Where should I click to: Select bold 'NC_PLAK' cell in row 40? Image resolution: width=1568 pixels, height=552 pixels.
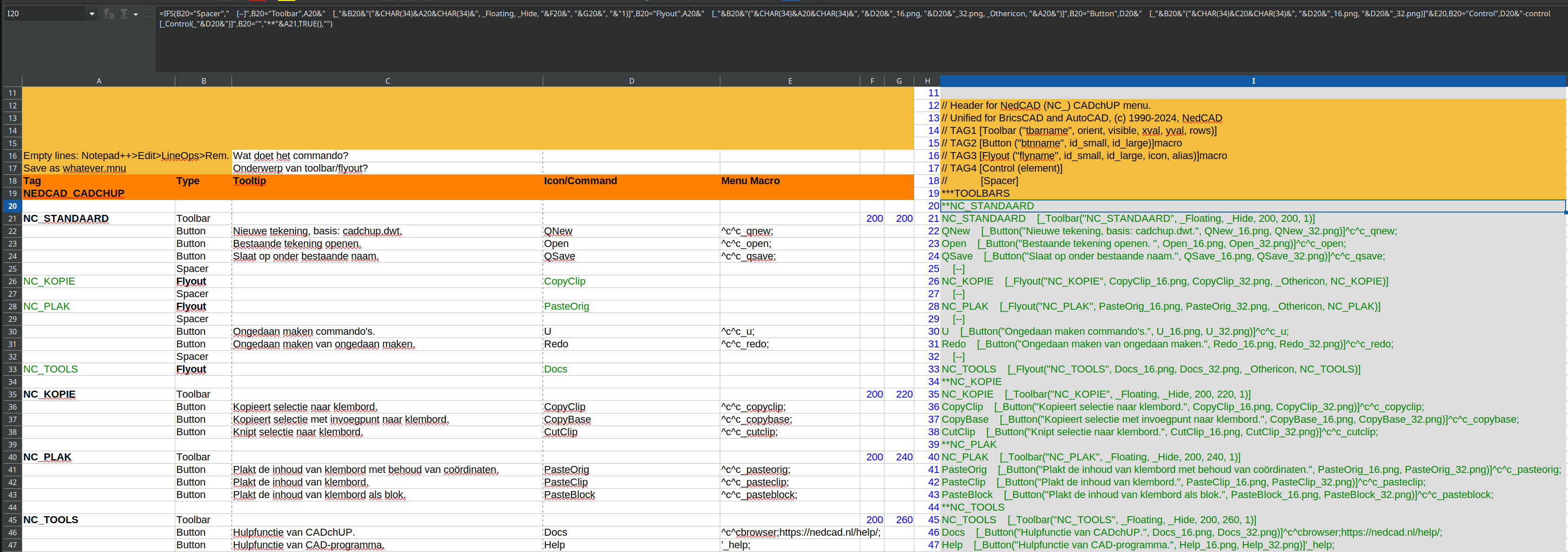(x=99, y=457)
